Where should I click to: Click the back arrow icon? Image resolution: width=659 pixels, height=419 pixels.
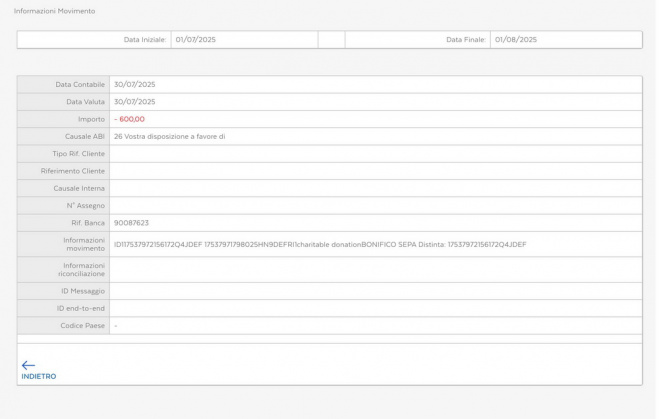point(28,365)
